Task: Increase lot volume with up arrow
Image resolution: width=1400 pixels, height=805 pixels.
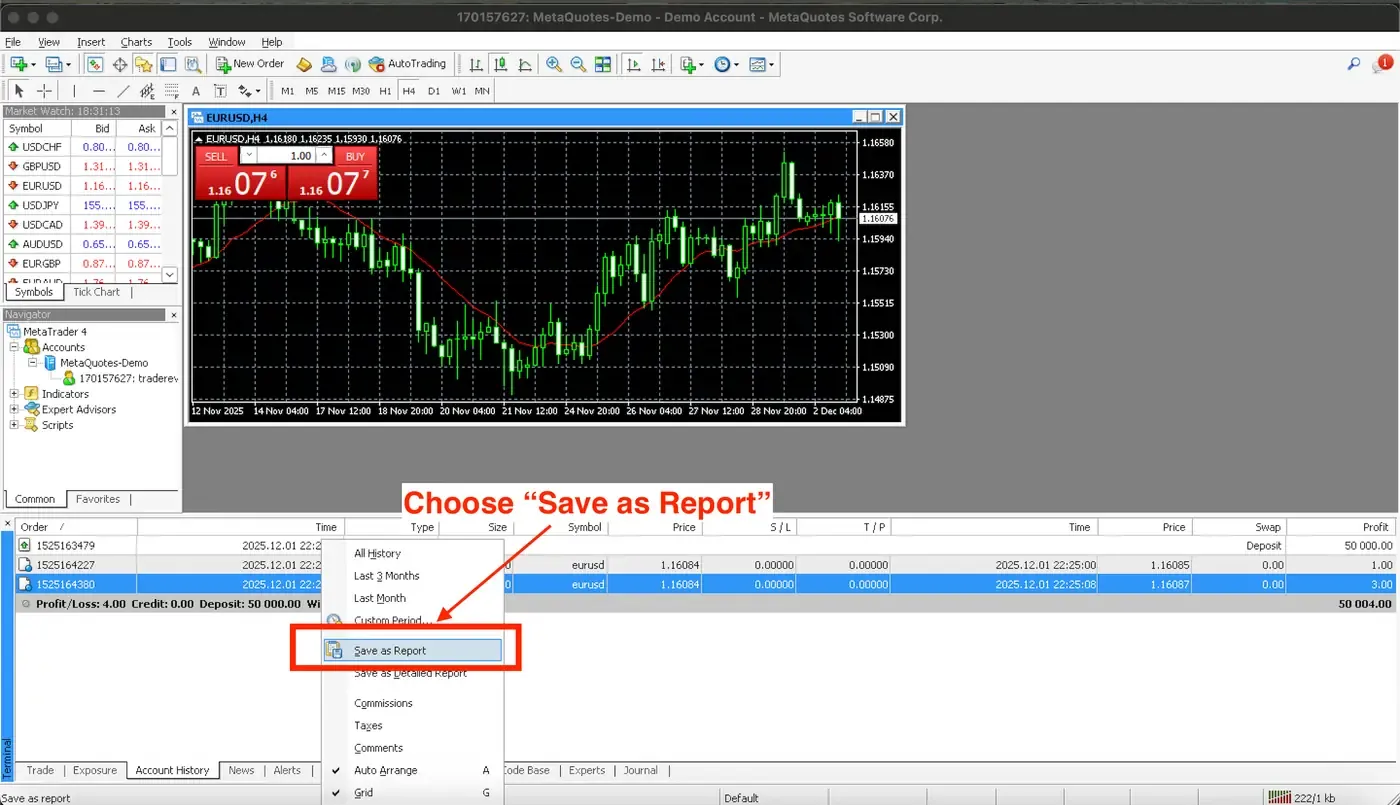Action: [324, 156]
